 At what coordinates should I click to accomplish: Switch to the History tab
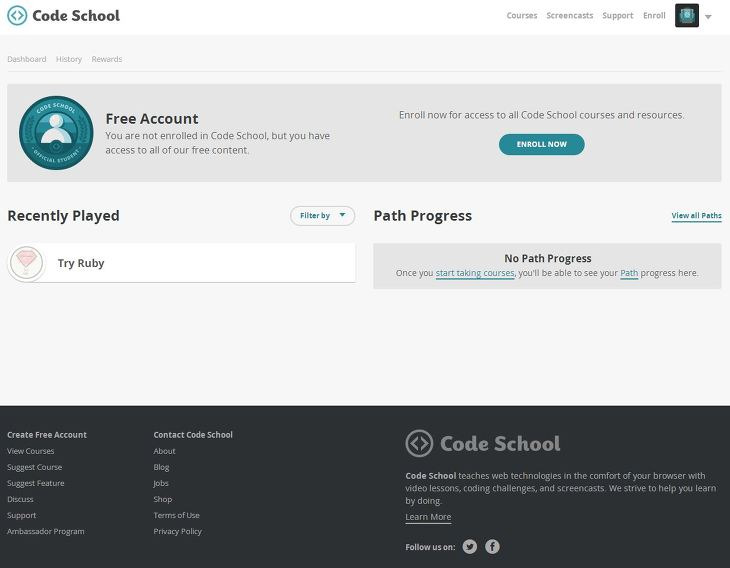(x=69, y=59)
